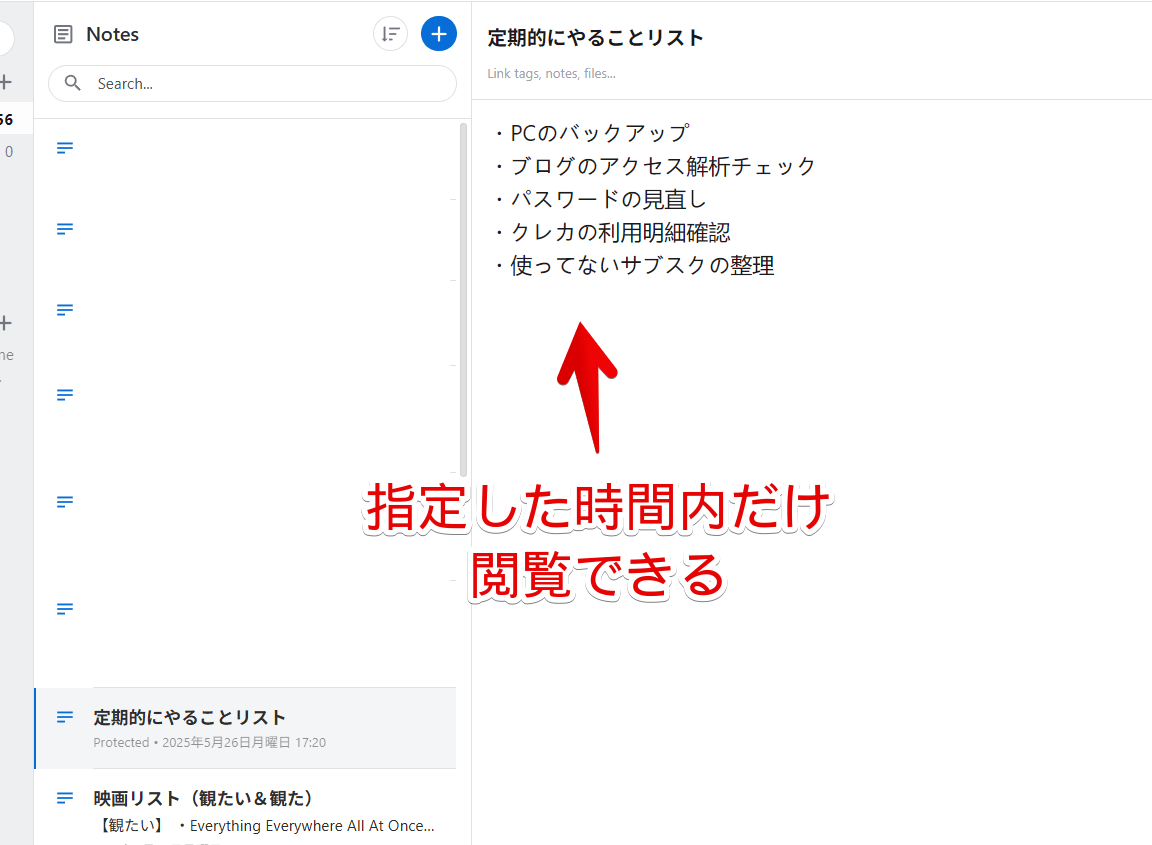Screen dimensions: 1152x845
Task: Click the Notes heading label
Action: point(112,35)
